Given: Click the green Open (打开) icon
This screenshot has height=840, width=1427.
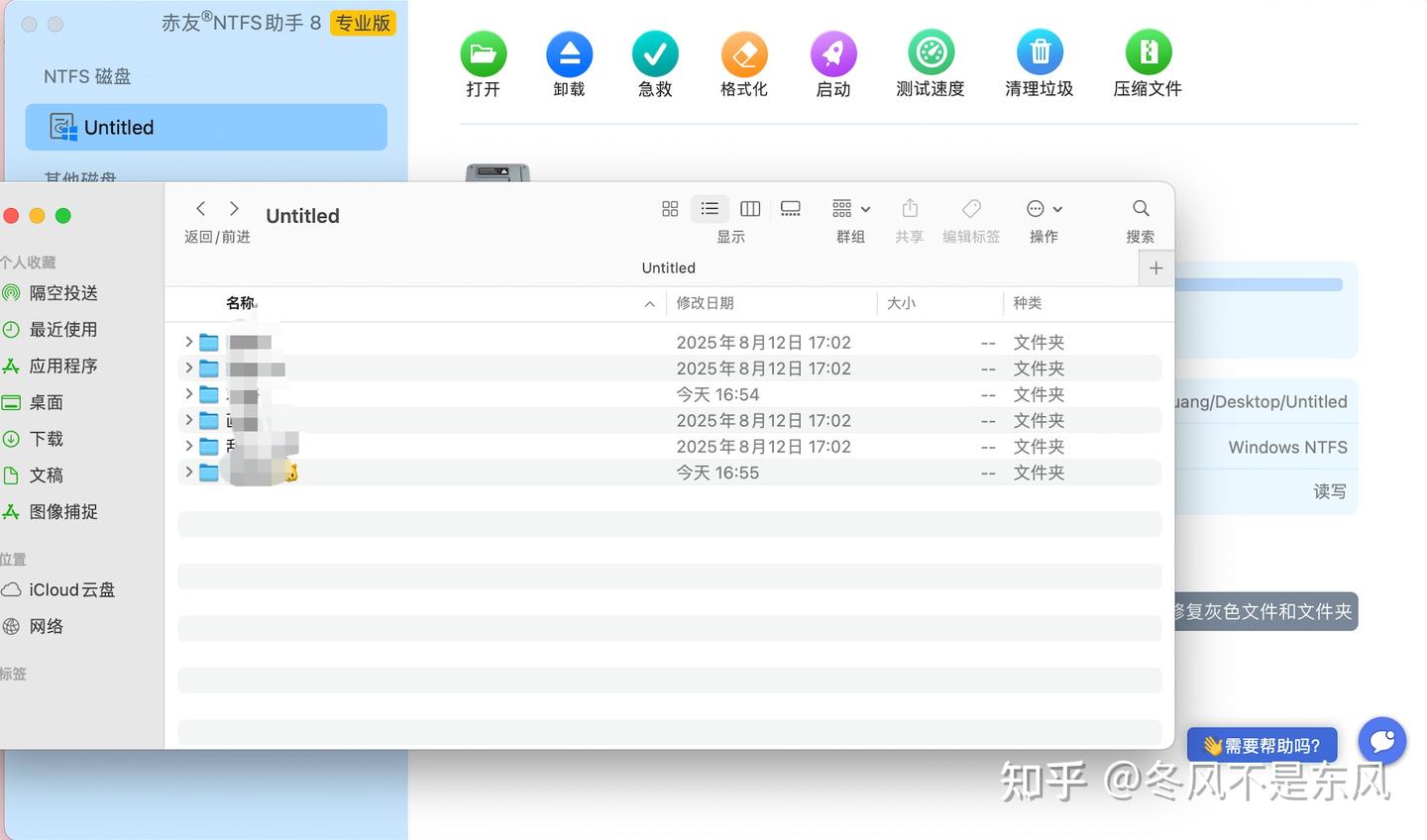Looking at the screenshot, I should pos(483,53).
